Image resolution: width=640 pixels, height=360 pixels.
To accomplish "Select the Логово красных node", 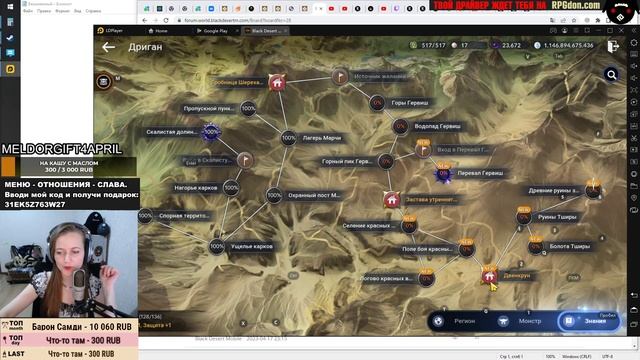I will [426, 279].
